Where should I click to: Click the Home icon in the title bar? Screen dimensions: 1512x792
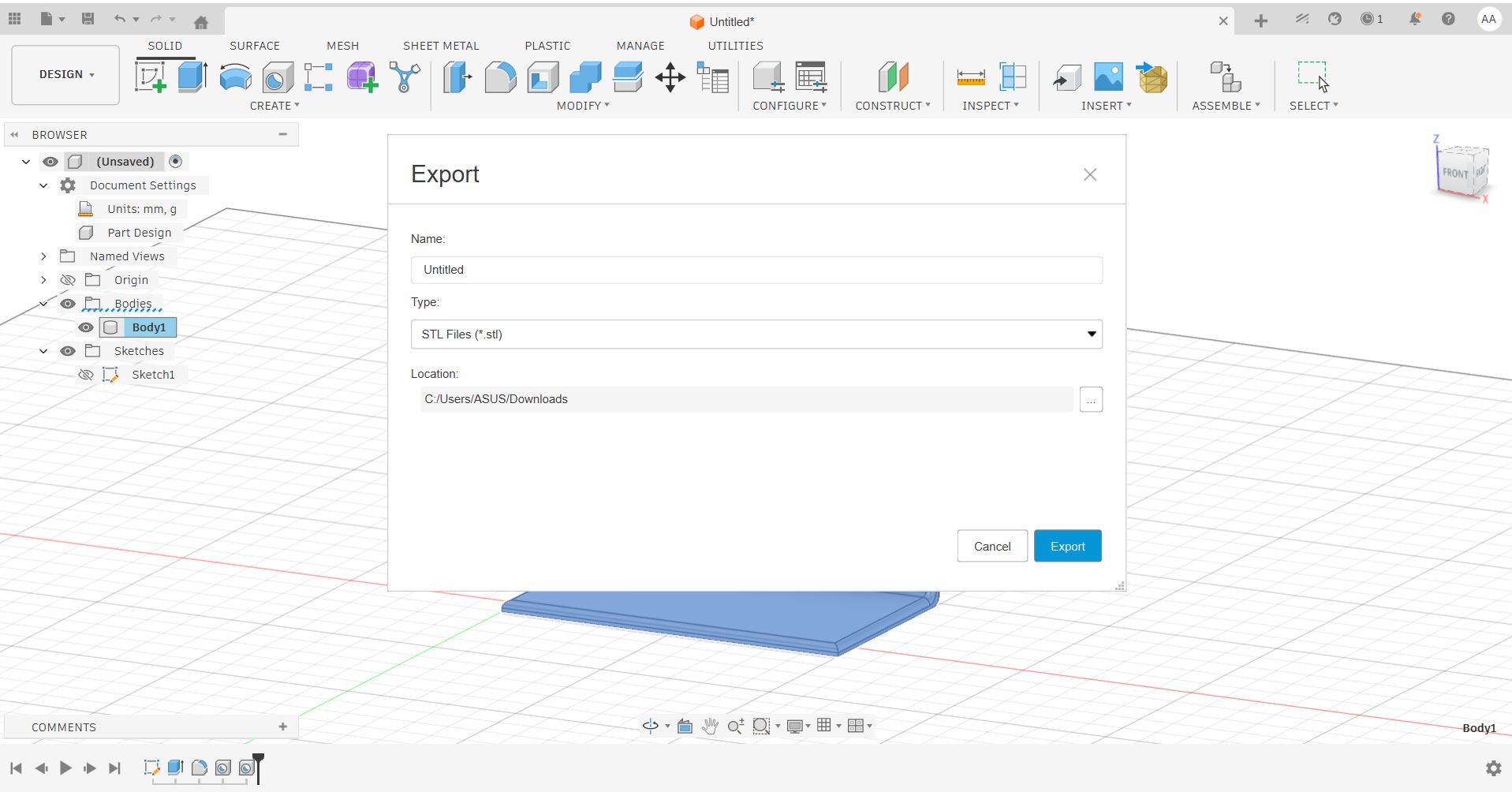click(201, 22)
